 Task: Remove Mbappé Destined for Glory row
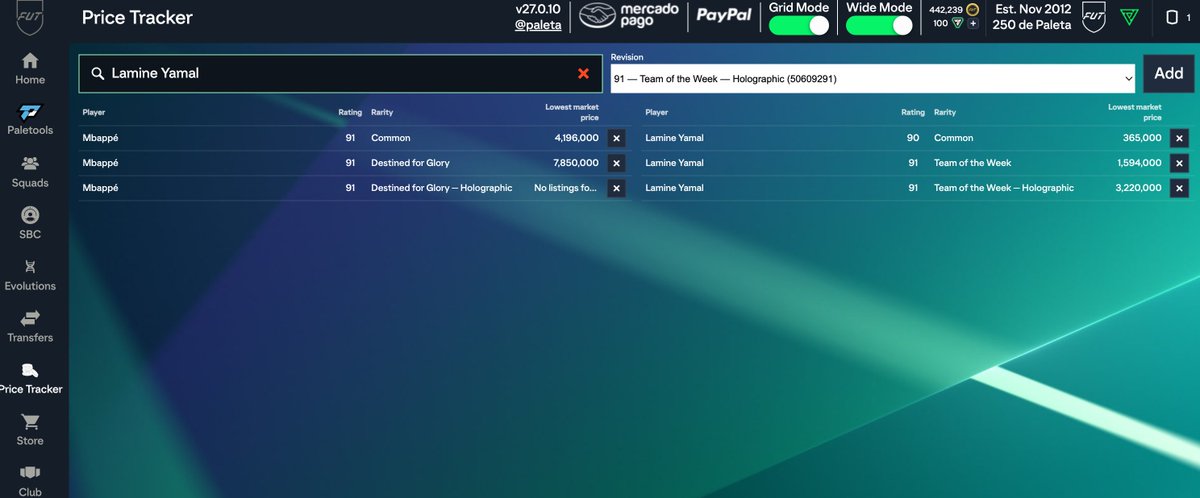click(616, 163)
